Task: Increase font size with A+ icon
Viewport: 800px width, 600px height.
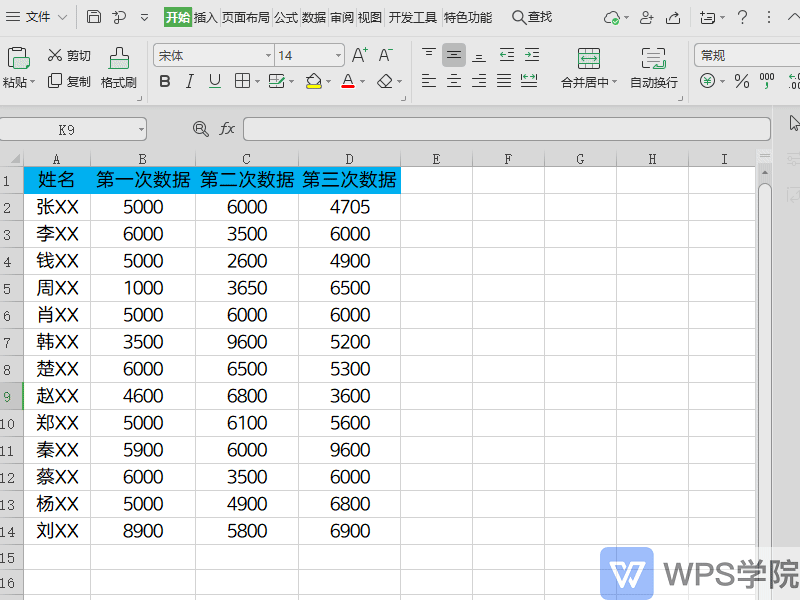Action: pyautogui.click(x=360, y=55)
